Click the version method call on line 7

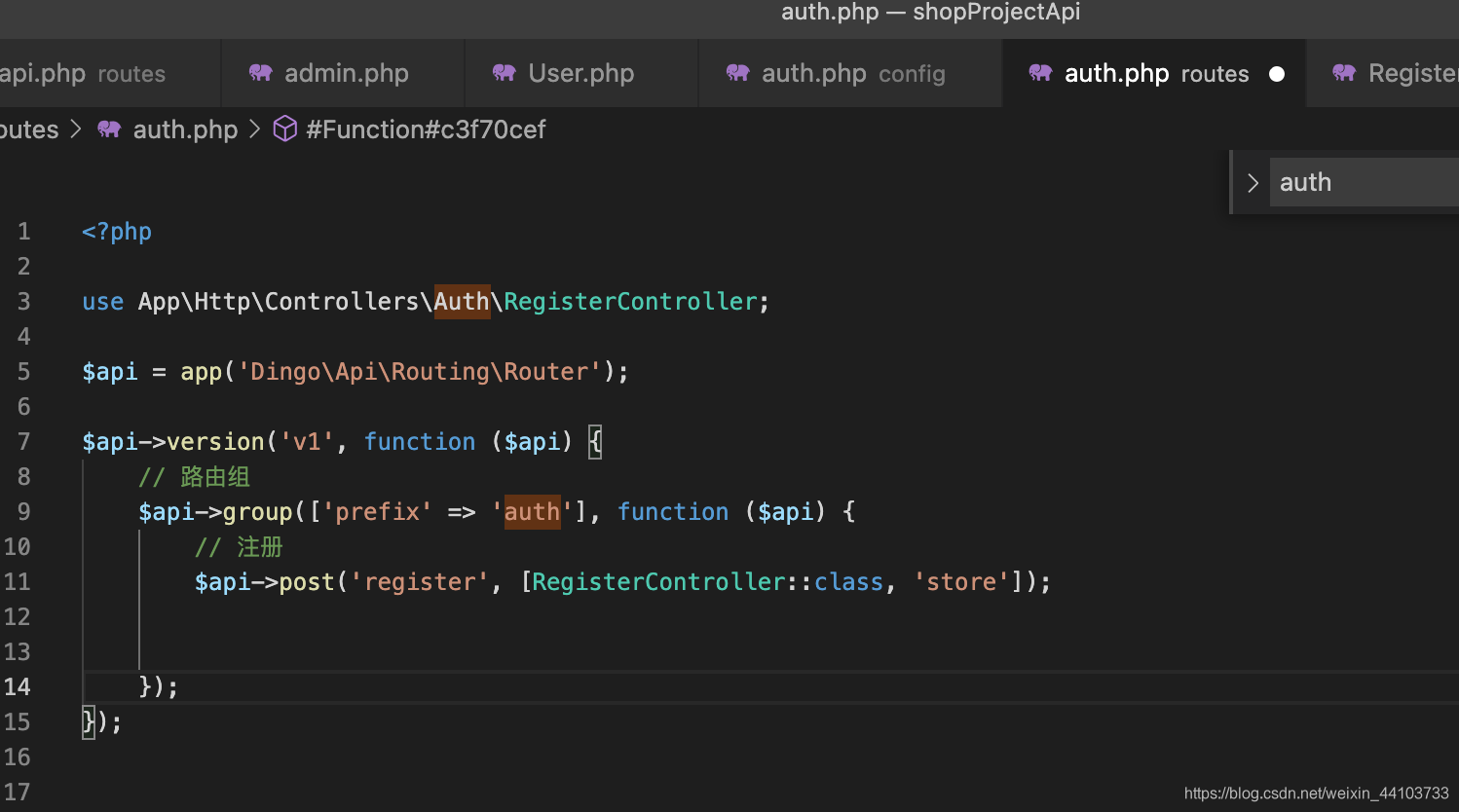tap(215, 442)
